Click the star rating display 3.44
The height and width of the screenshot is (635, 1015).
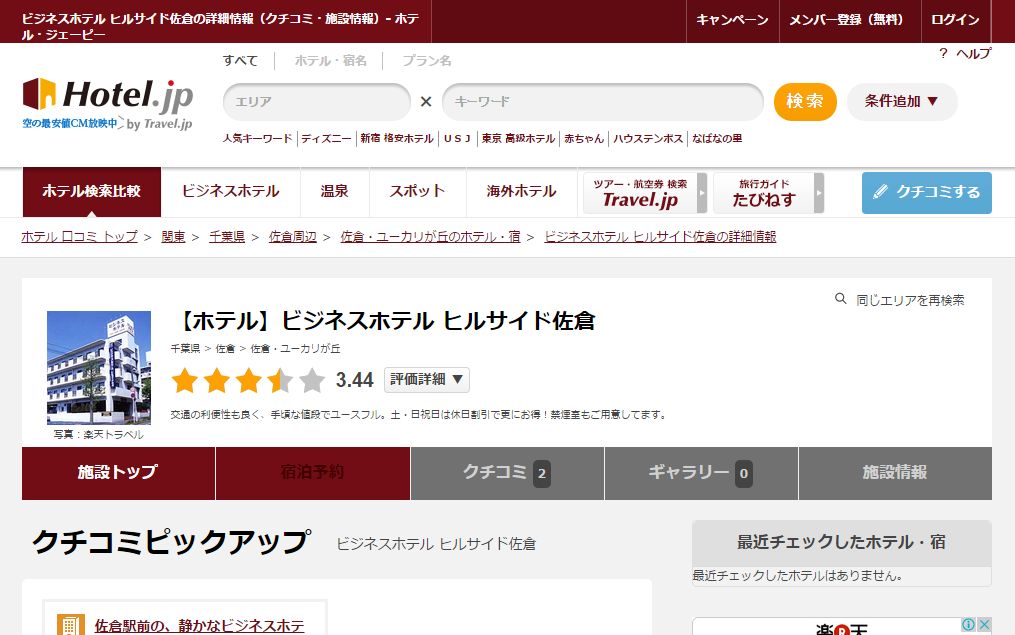pos(273,380)
